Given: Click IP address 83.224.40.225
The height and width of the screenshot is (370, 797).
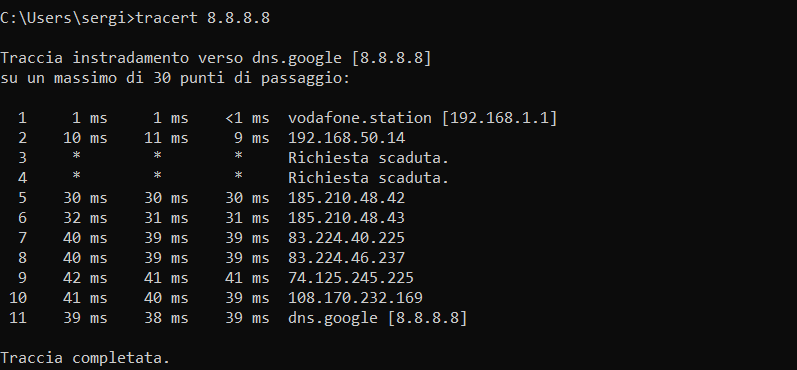Looking at the screenshot, I should tap(346, 238).
